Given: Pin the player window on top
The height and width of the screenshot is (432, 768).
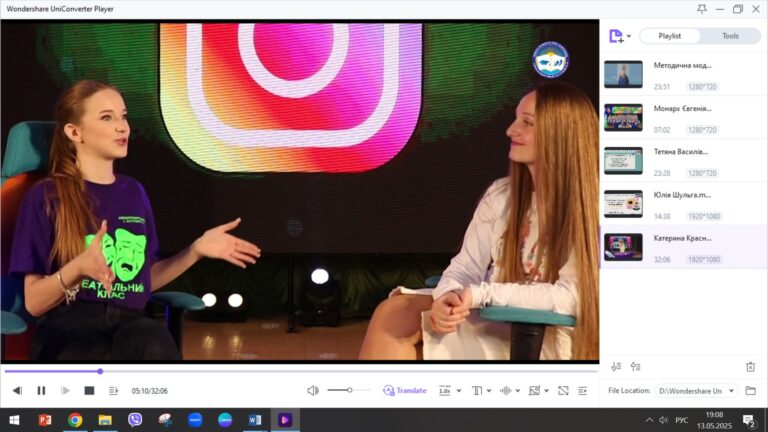Looking at the screenshot, I should point(702,9).
